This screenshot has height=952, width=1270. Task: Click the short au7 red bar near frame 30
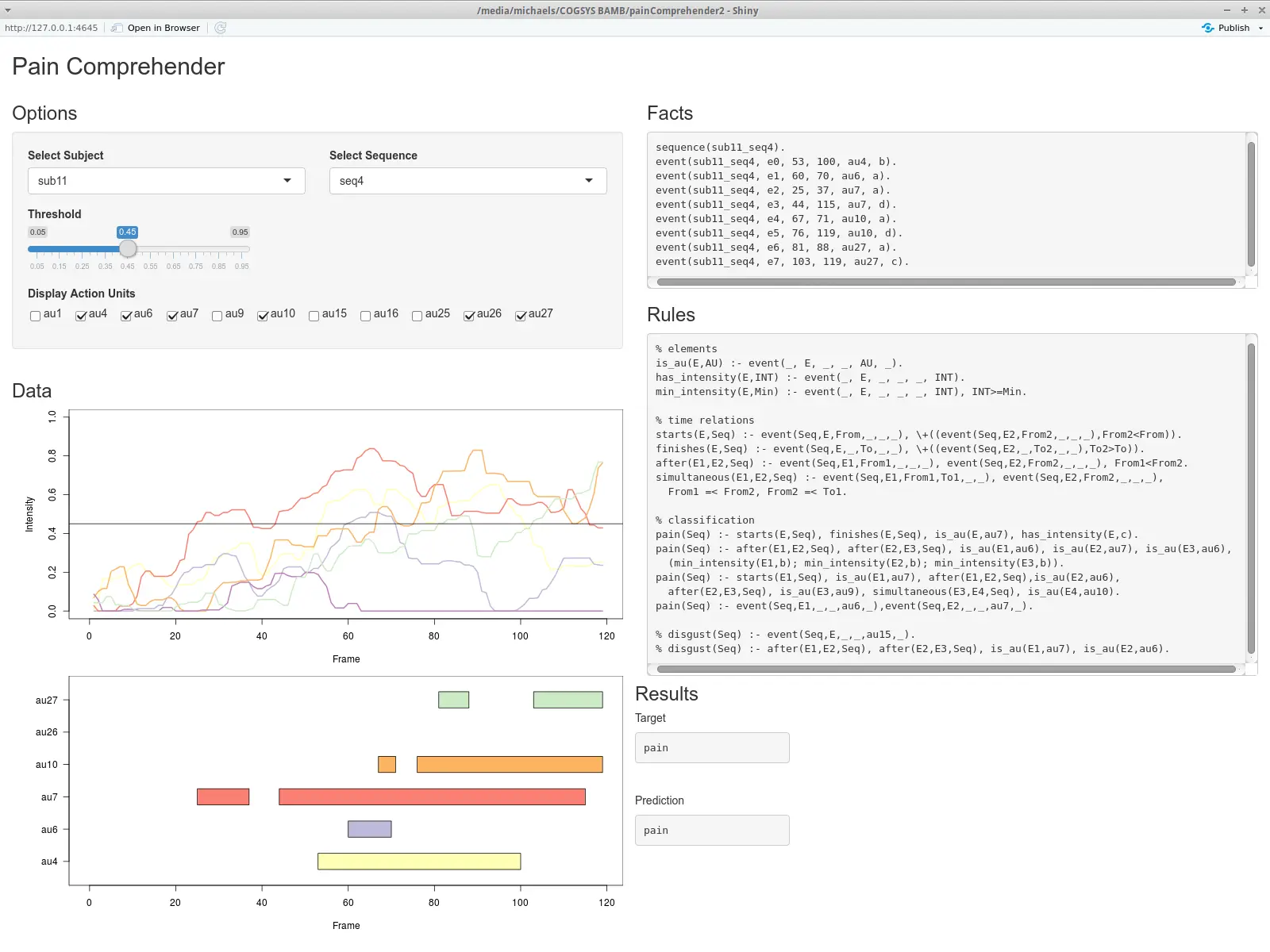[223, 797]
